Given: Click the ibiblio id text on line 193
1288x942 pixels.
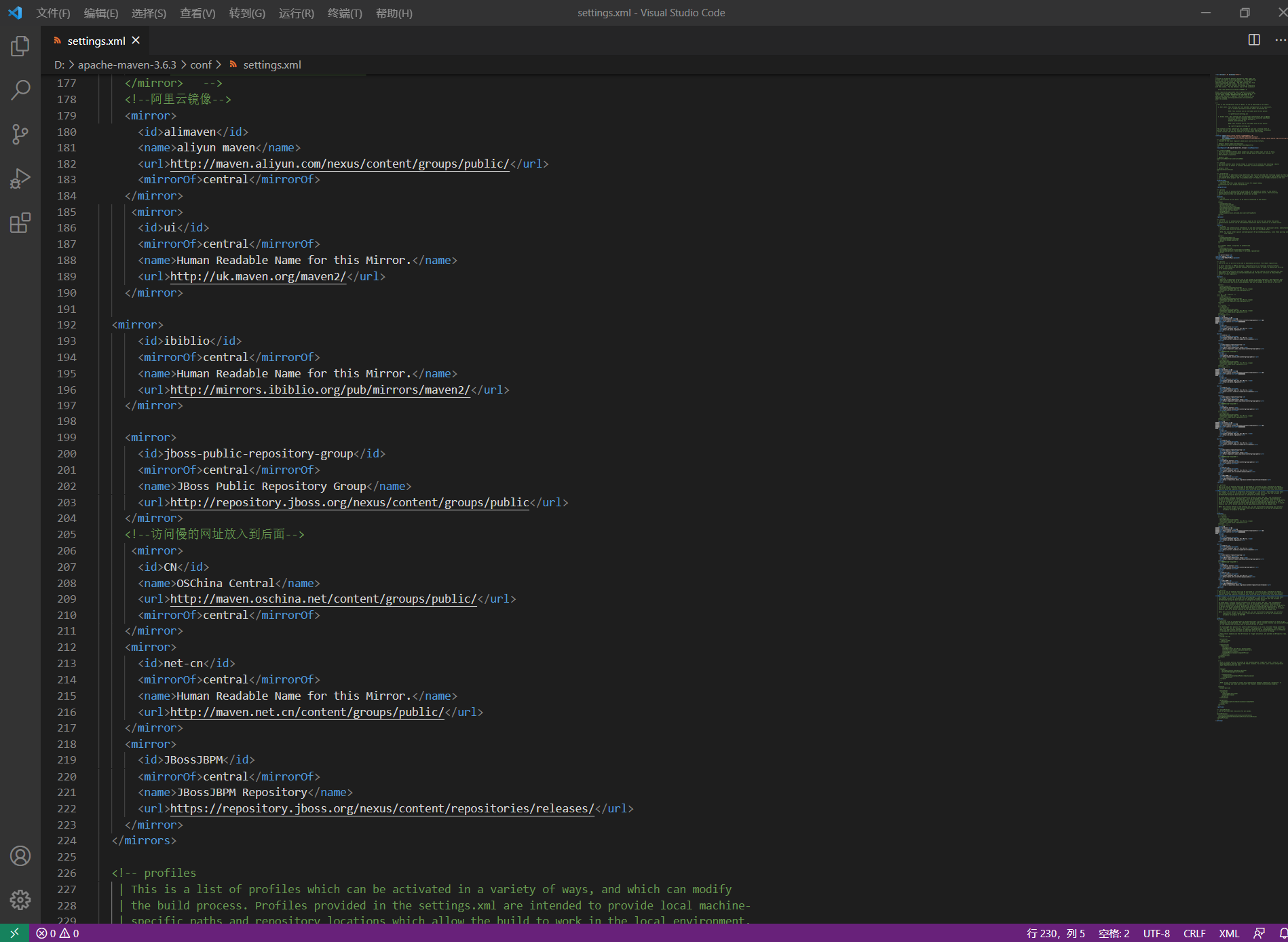Looking at the screenshot, I should pyautogui.click(x=187, y=341).
